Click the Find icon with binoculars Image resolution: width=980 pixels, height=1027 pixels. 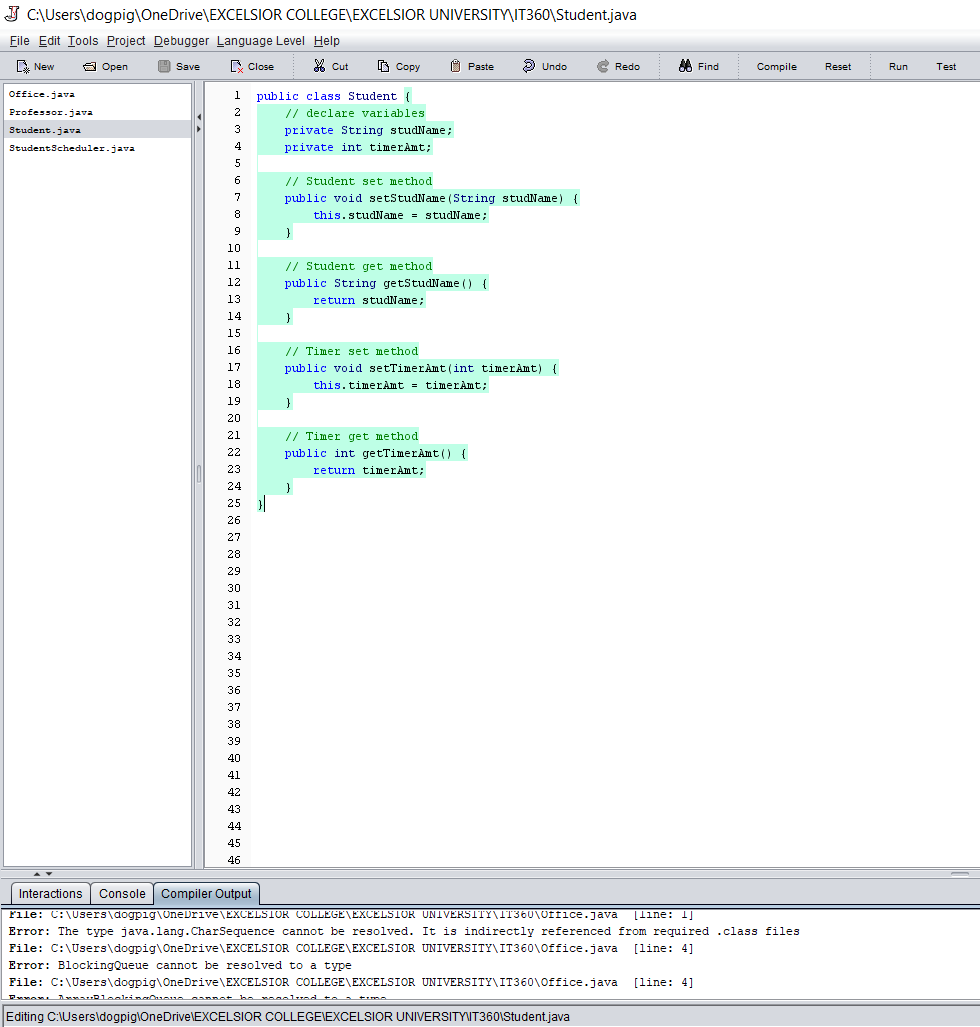(686, 66)
